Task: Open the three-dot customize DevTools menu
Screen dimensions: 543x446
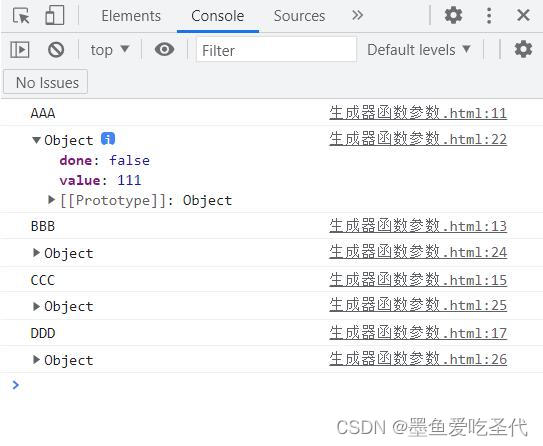Action: pos(489,16)
